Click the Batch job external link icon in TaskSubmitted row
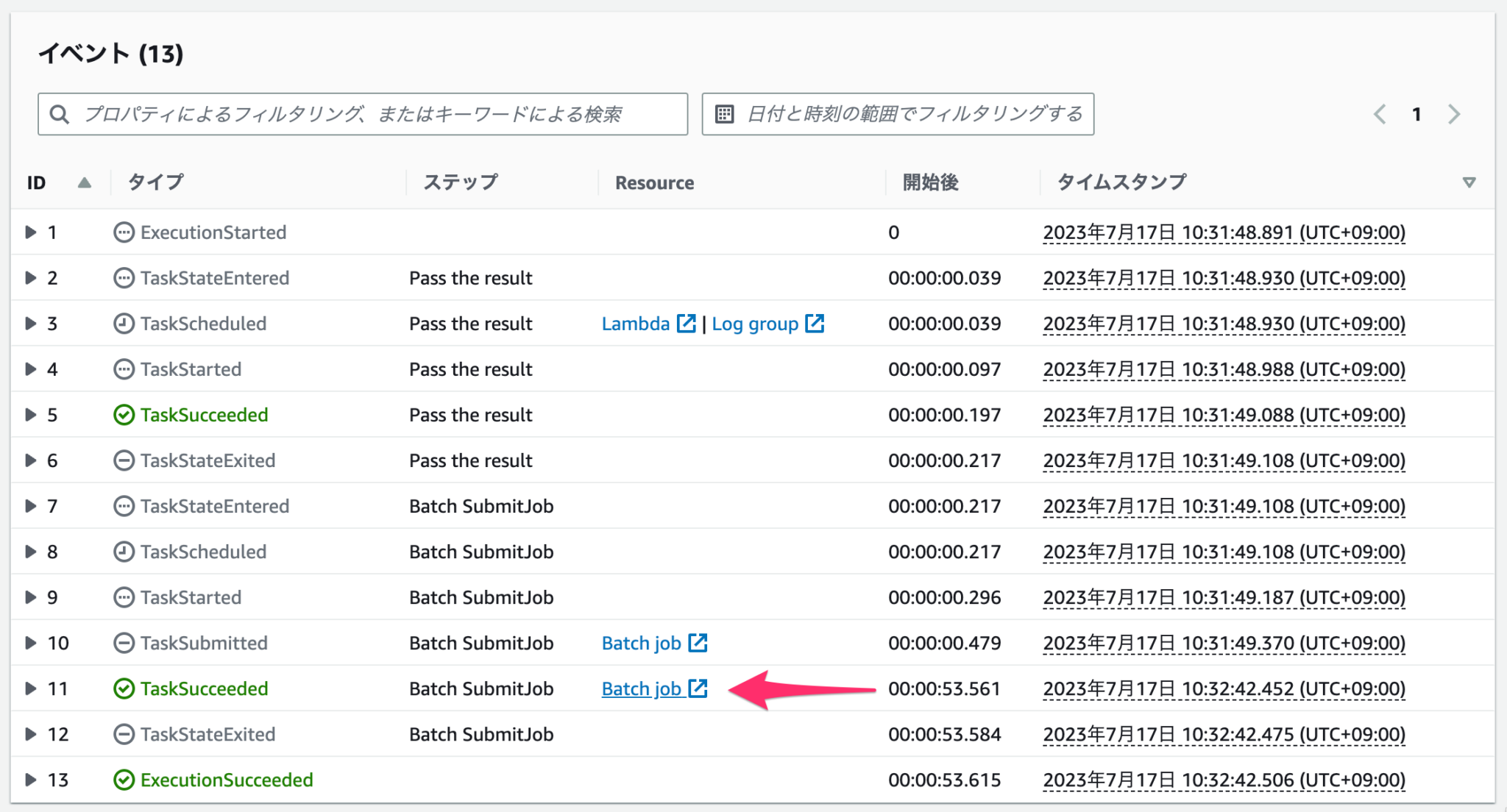The image size is (1507, 812). pyautogui.click(x=696, y=642)
